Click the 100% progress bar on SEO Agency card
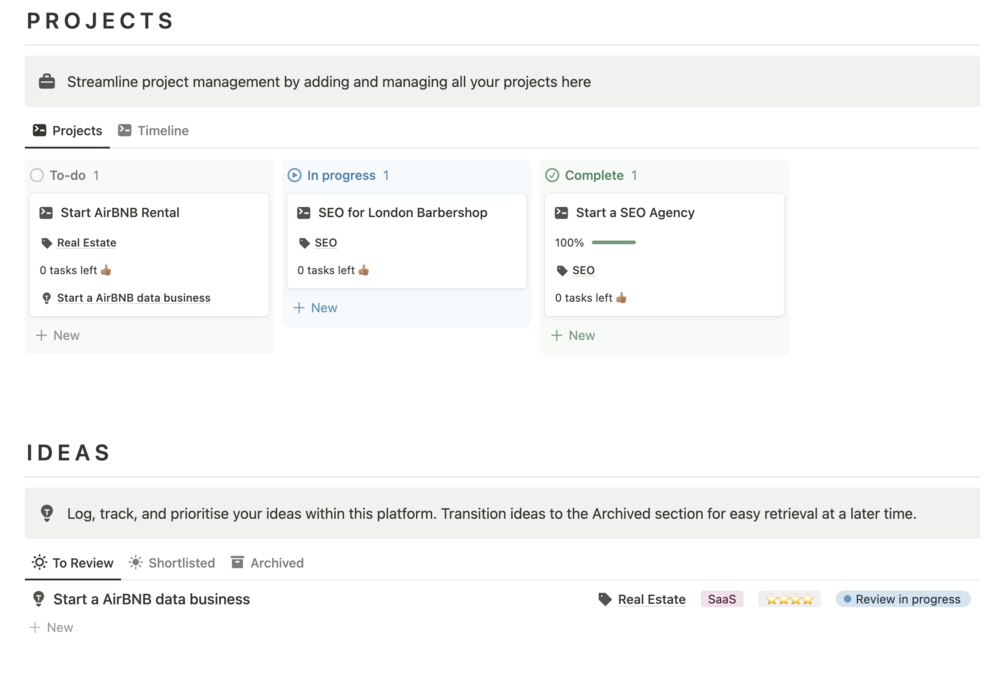 coord(614,243)
